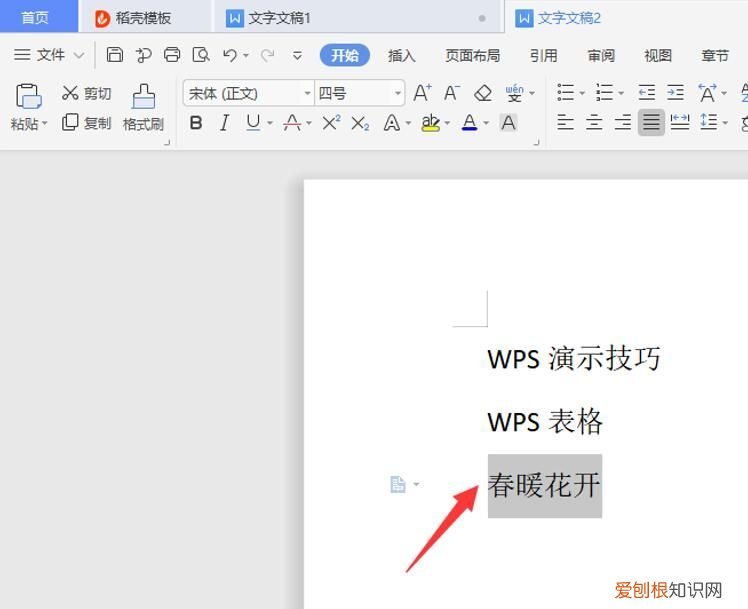This screenshot has width=748, height=609.
Task: Toggle Italic formatting
Action: [x=224, y=123]
